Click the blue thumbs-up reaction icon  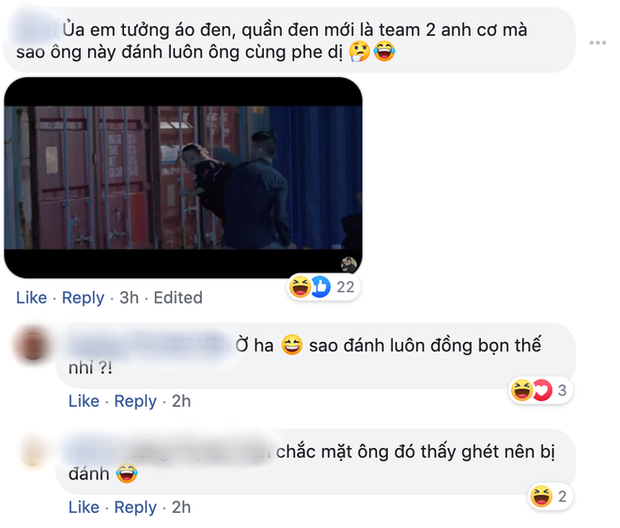[320, 287]
